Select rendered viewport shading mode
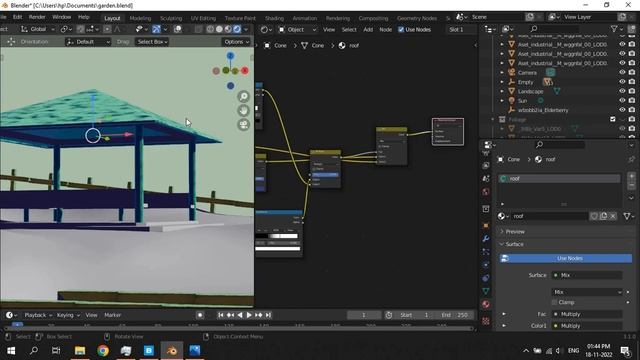Viewport: 640px width, 360px height. [x=237, y=29]
